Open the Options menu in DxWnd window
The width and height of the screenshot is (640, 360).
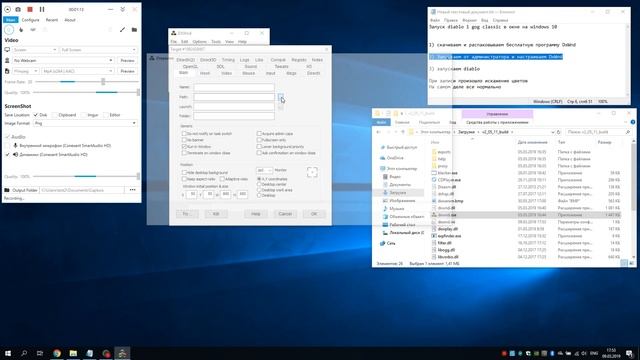(x=200, y=42)
